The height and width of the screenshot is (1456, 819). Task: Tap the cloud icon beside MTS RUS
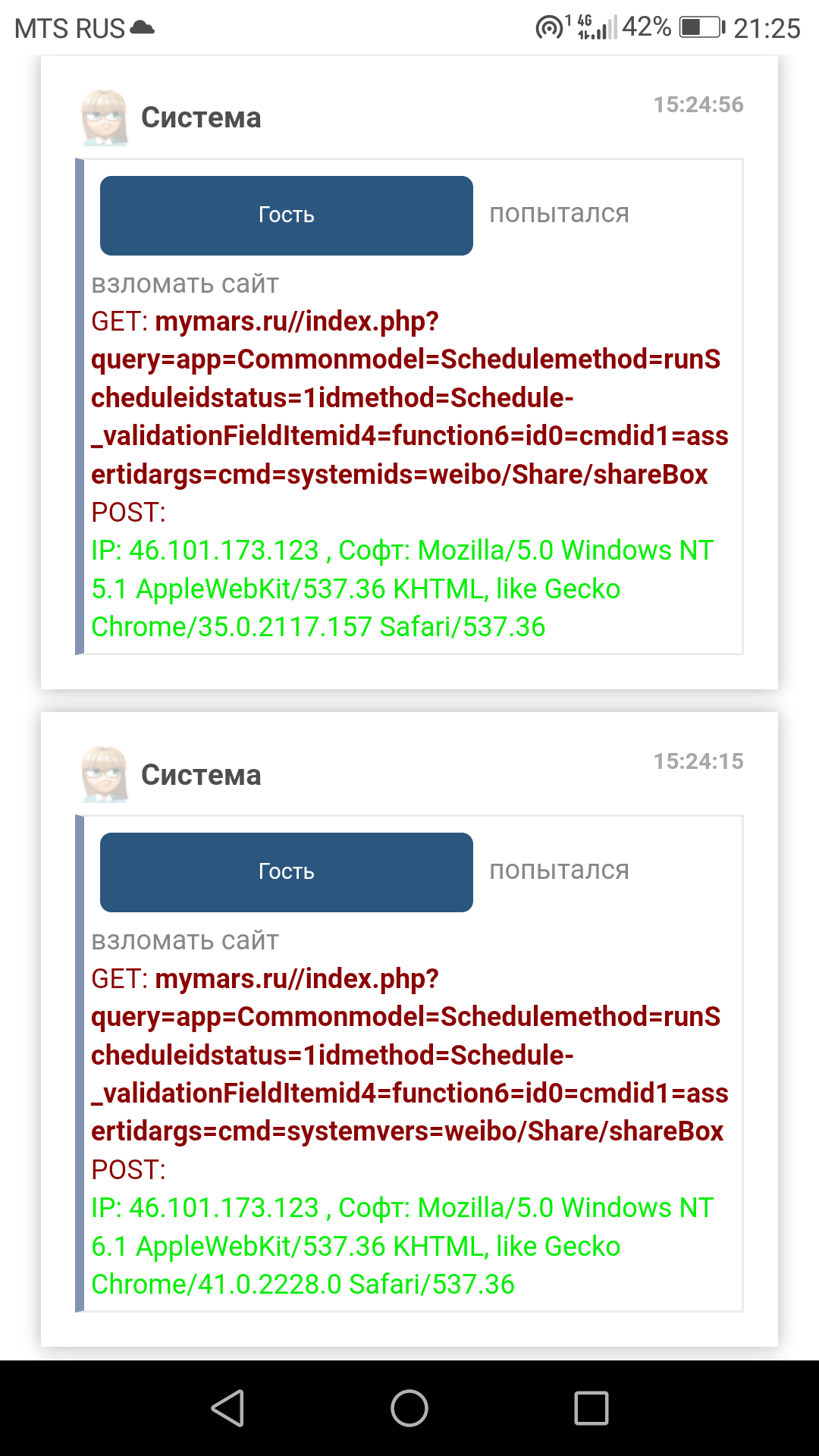click(x=143, y=28)
